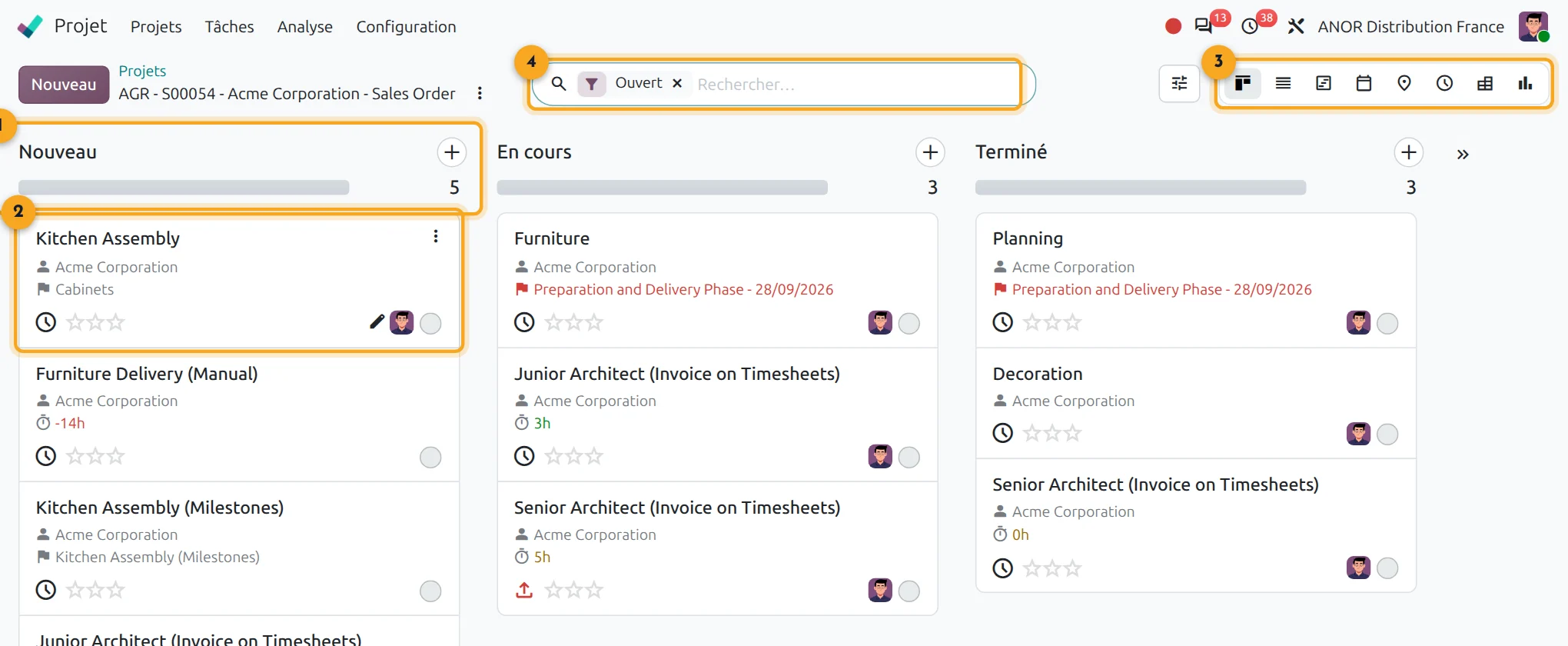This screenshot has height=646, width=1568.
Task: Click the search magnifier icon
Action: click(559, 83)
